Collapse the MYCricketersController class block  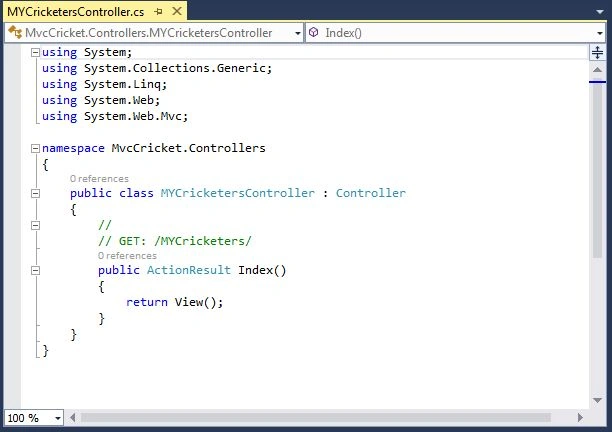[x=35, y=193]
